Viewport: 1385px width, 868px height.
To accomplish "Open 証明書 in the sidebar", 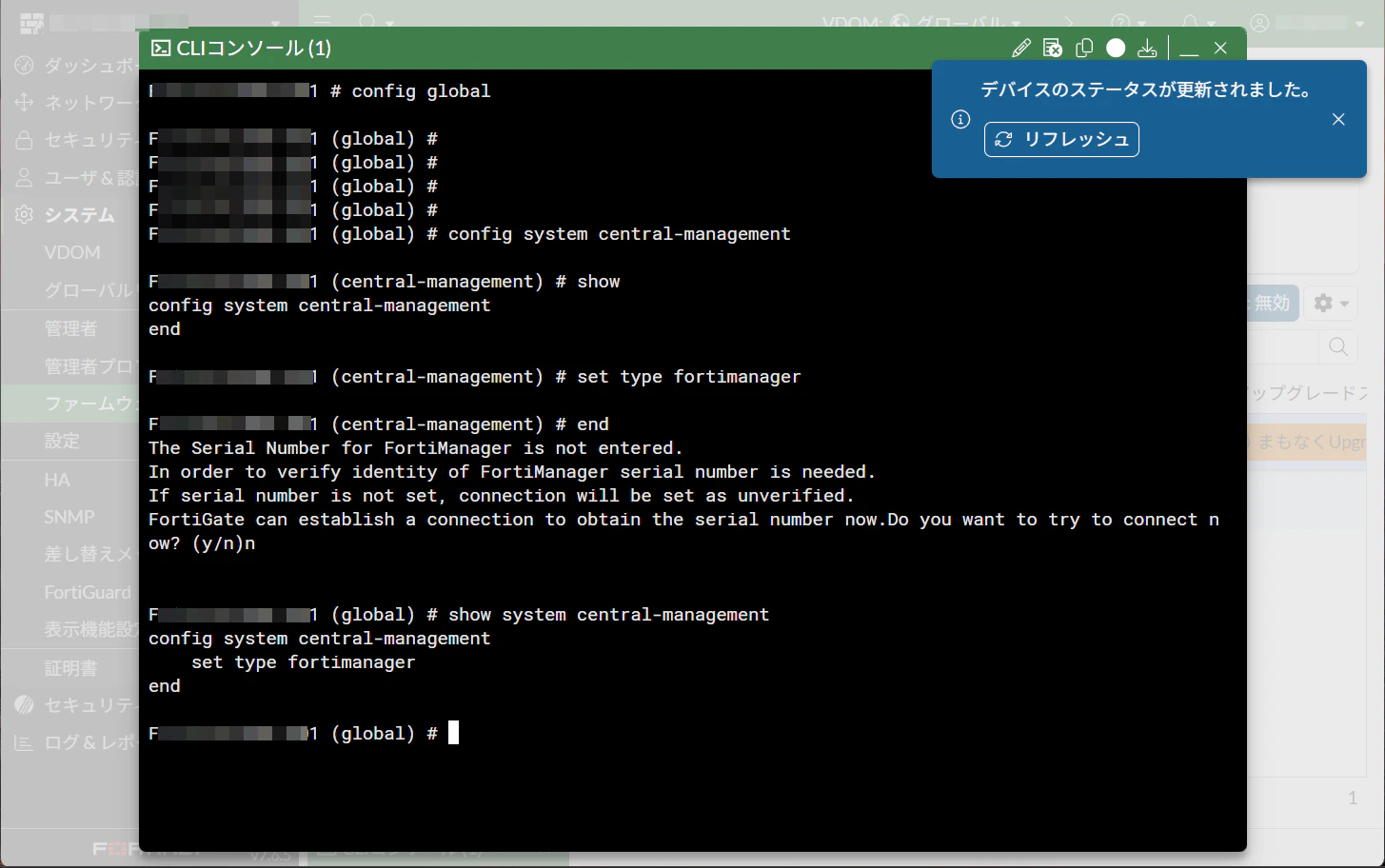I will coord(70,668).
